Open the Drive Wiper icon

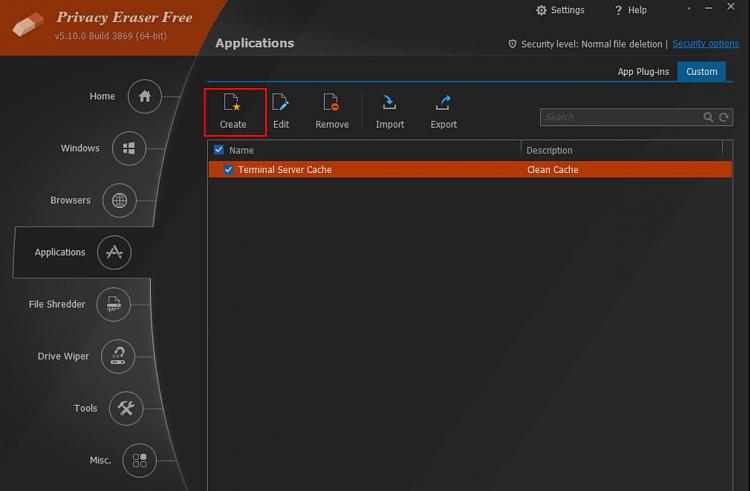click(x=118, y=356)
